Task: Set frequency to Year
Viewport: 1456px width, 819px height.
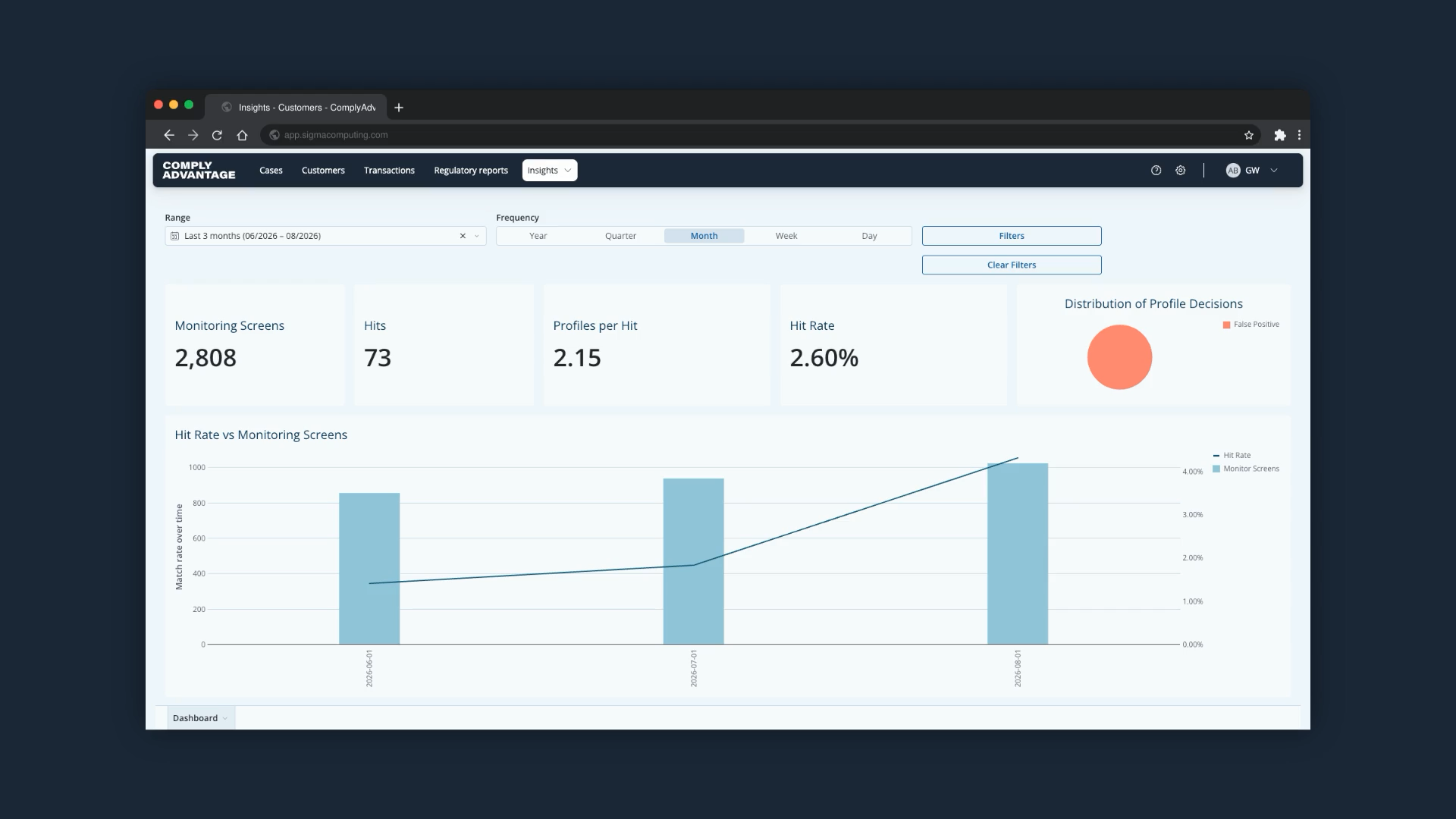Action: click(x=538, y=236)
